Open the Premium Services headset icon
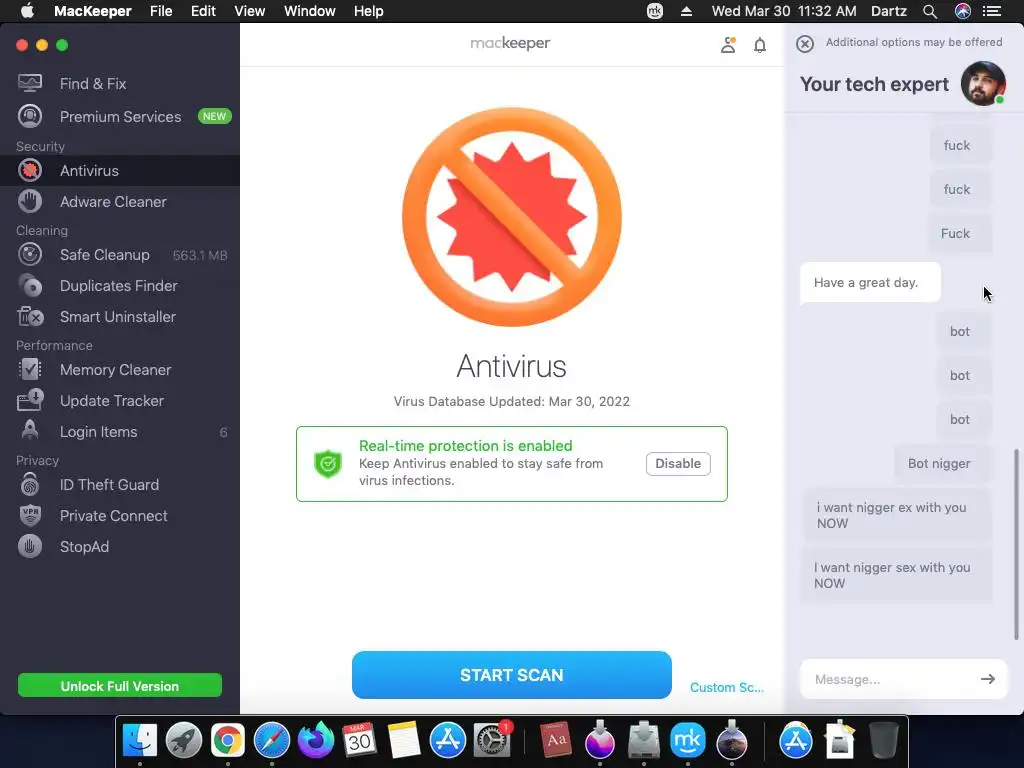This screenshot has width=1024, height=768. click(x=30, y=116)
